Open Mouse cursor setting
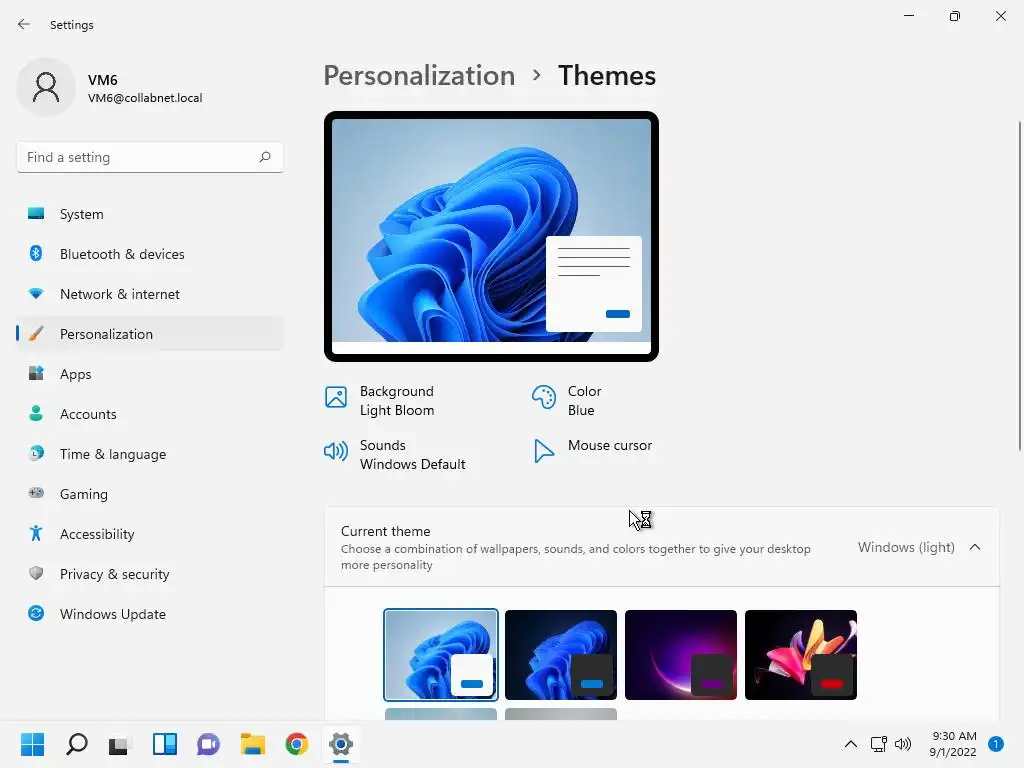1024x768 pixels. (593, 451)
